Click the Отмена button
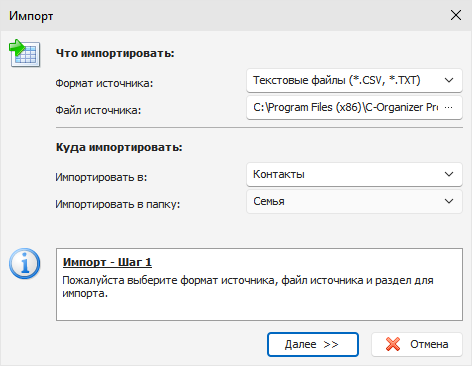This screenshot has height=366, width=472. click(417, 344)
